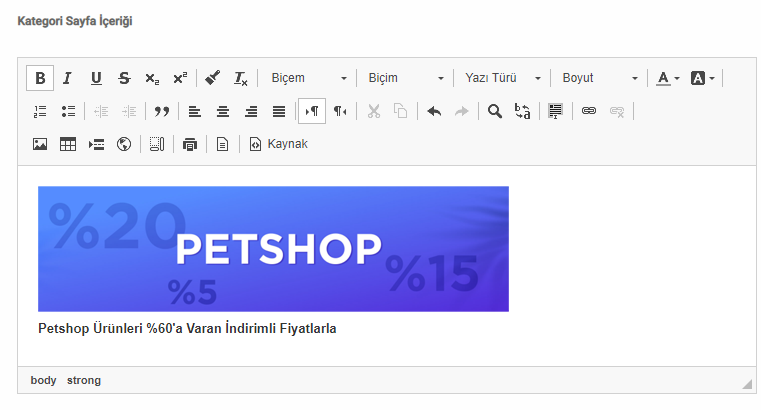778x410 pixels.
Task: Insert a link with chain icon
Action: [589, 111]
